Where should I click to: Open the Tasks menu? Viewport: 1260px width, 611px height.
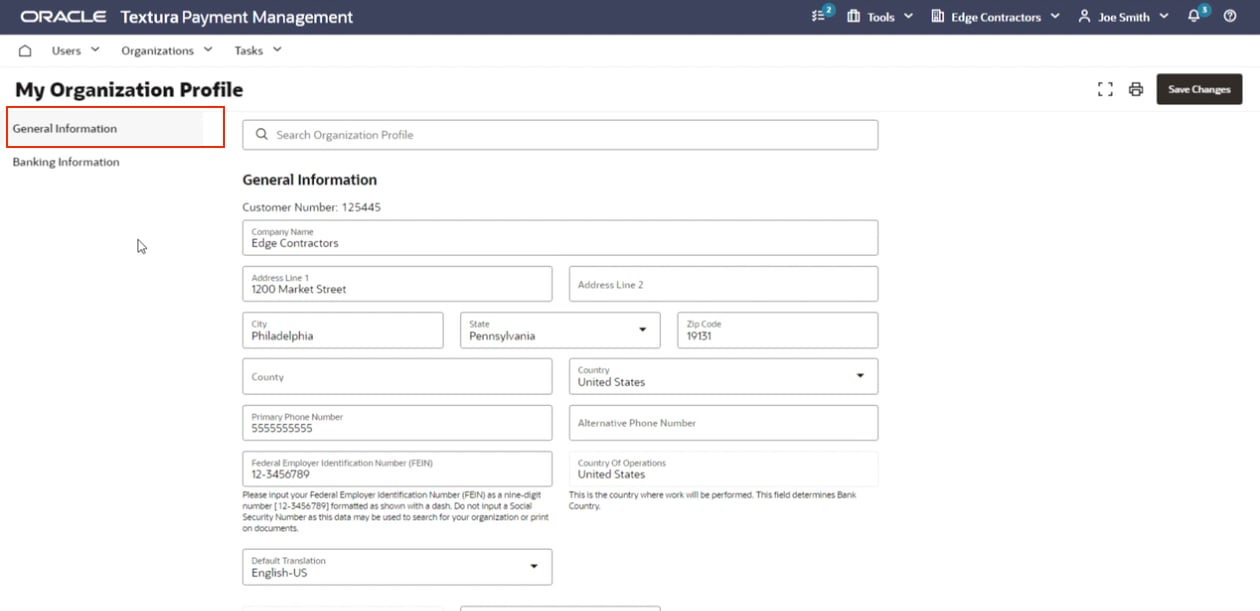click(x=258, y=50)
